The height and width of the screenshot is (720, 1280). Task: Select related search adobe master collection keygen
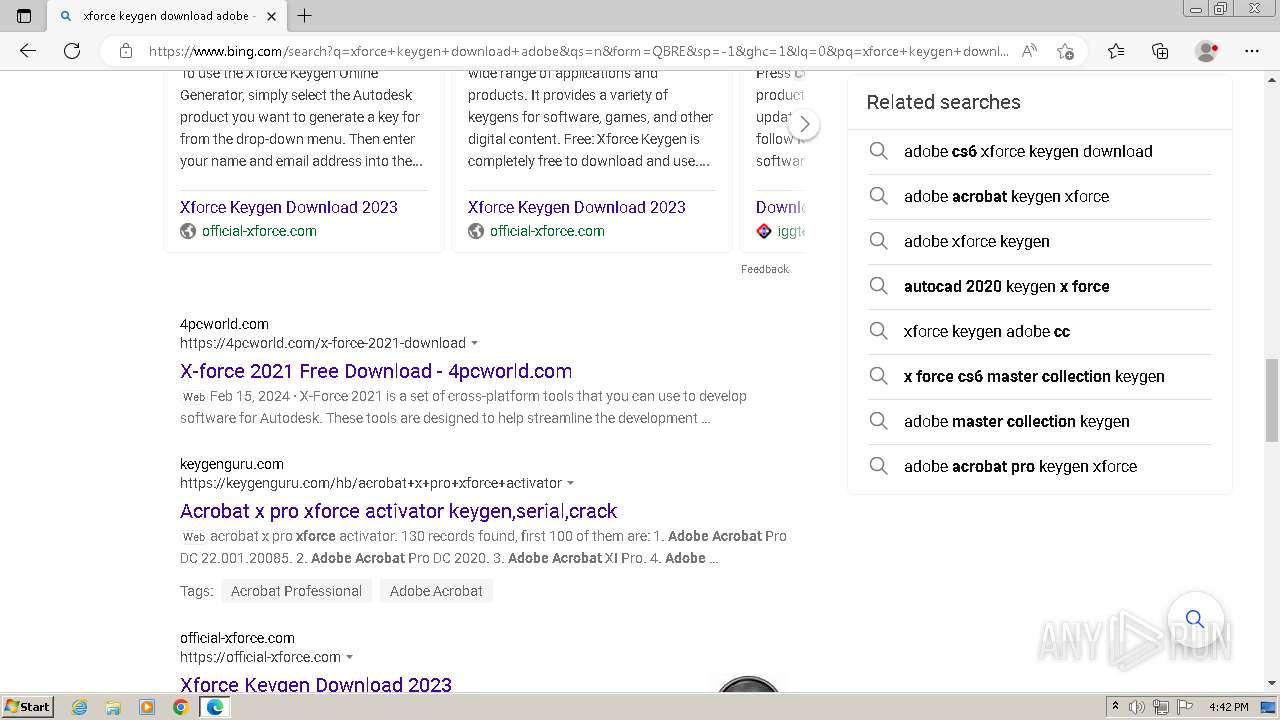[1017, 421]
